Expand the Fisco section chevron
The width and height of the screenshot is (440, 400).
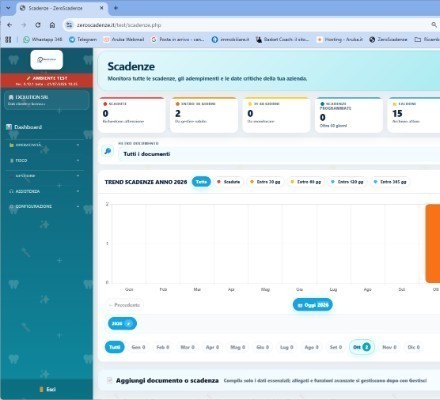[x=78, y=160]
